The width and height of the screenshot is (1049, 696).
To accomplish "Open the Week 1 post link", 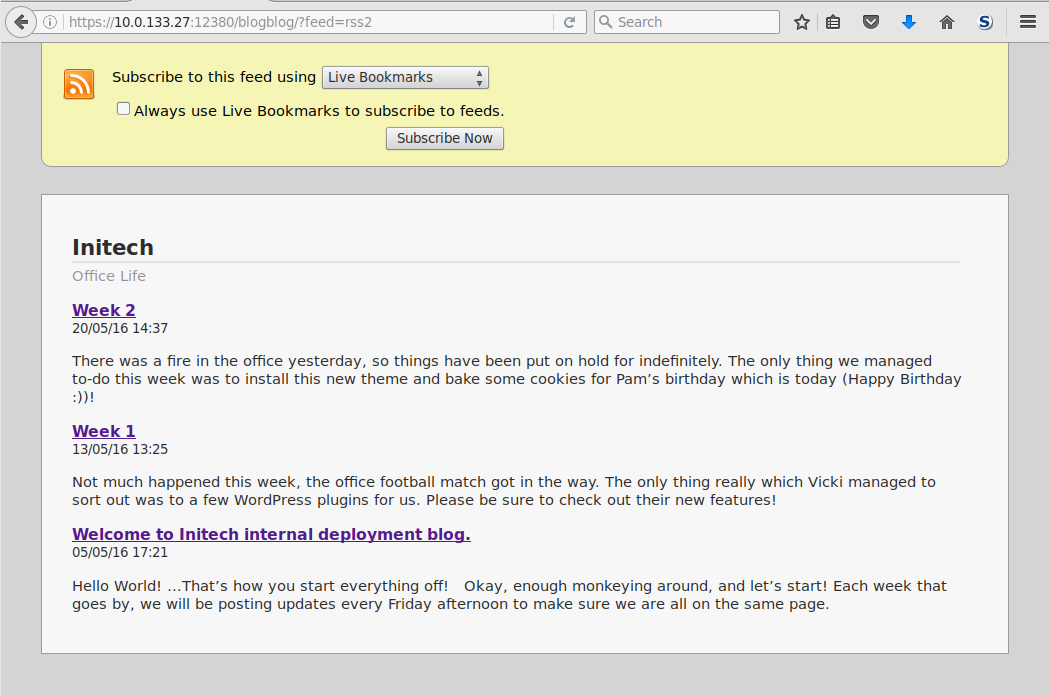I will (104, 431).
